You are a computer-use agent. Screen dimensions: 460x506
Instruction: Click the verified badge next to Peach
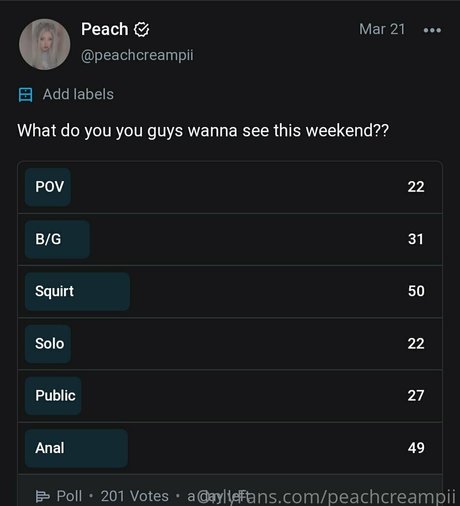(x=142, y=29)
